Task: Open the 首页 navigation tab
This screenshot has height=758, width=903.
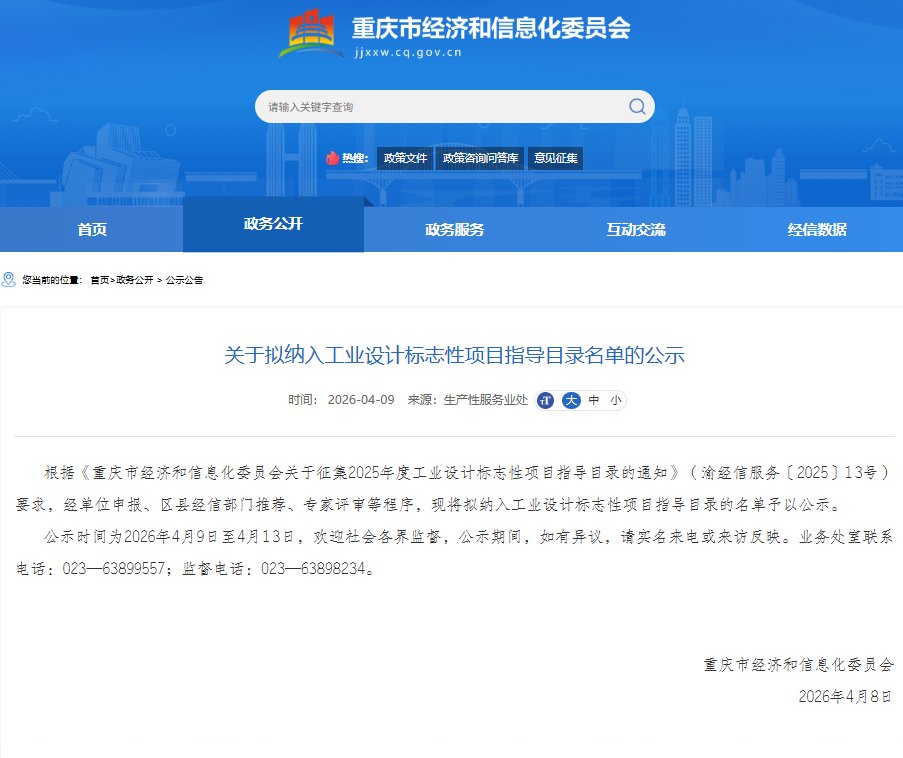Action: tap(92, 229)
